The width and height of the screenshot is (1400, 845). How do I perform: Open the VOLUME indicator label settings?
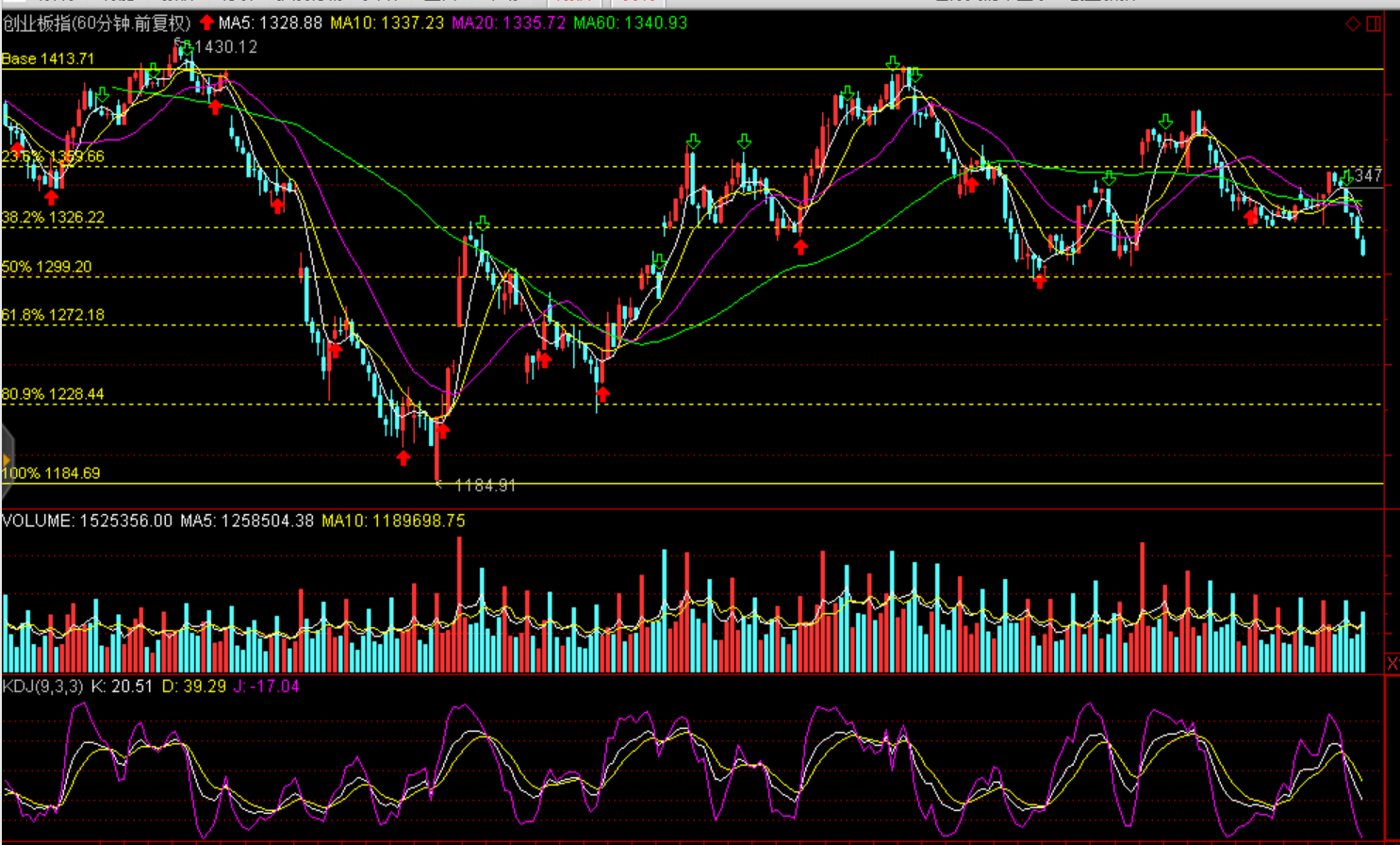coord(87,521)
